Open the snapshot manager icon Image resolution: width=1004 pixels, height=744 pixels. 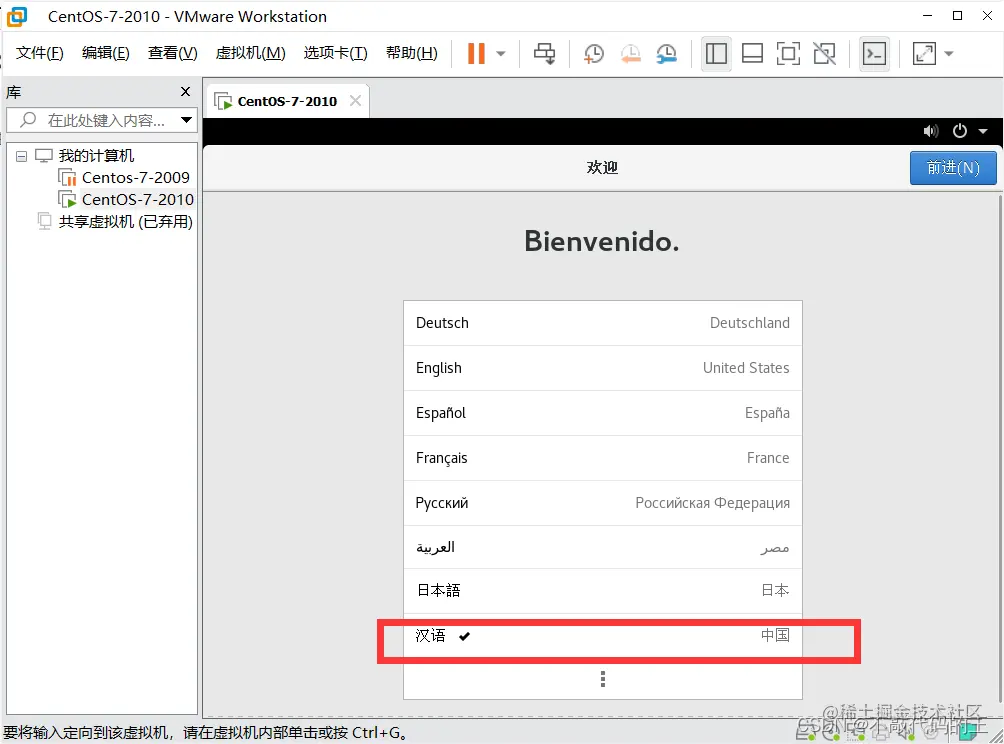point(667,54)
